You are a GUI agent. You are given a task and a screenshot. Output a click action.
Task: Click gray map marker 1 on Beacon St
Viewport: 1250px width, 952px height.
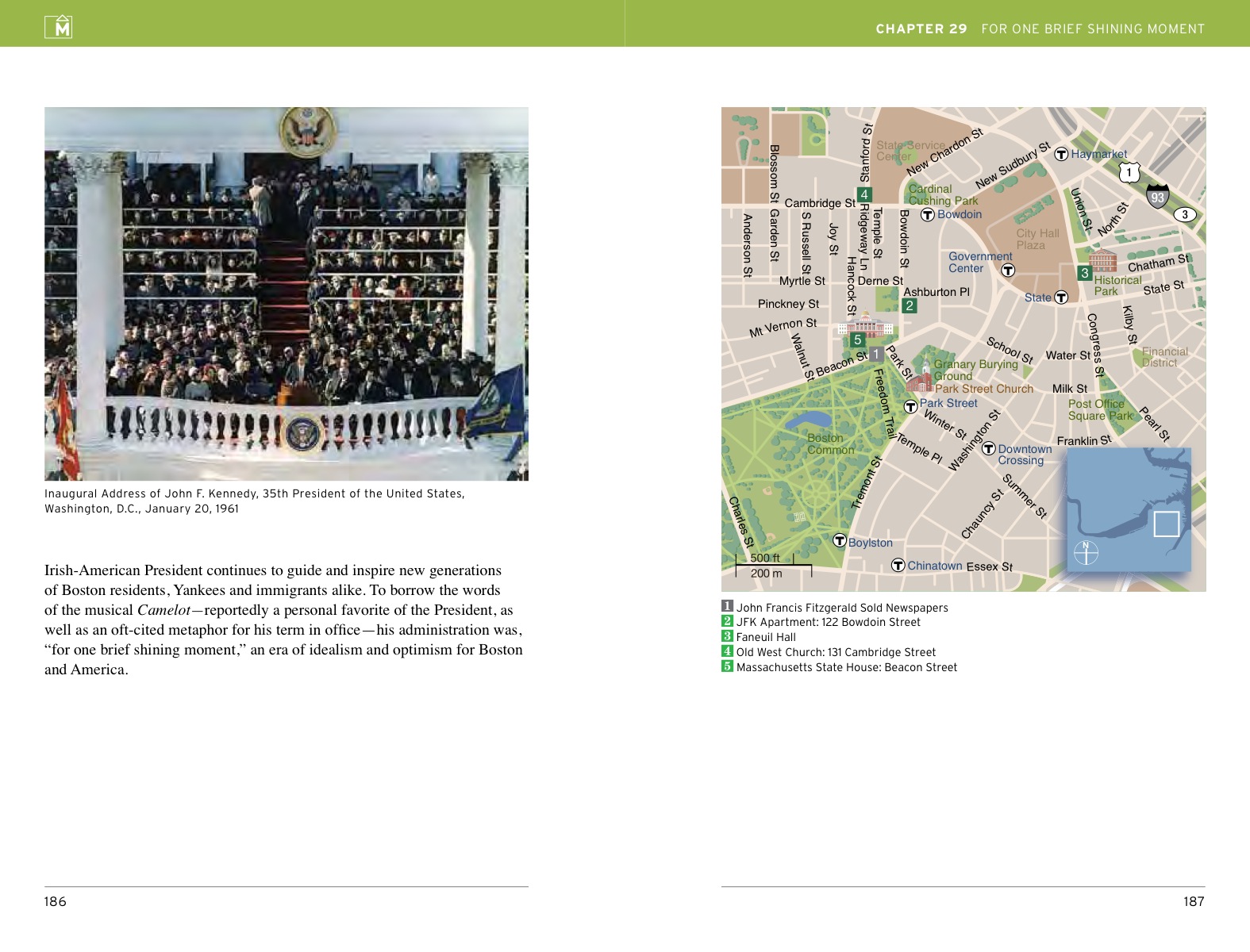875,354
